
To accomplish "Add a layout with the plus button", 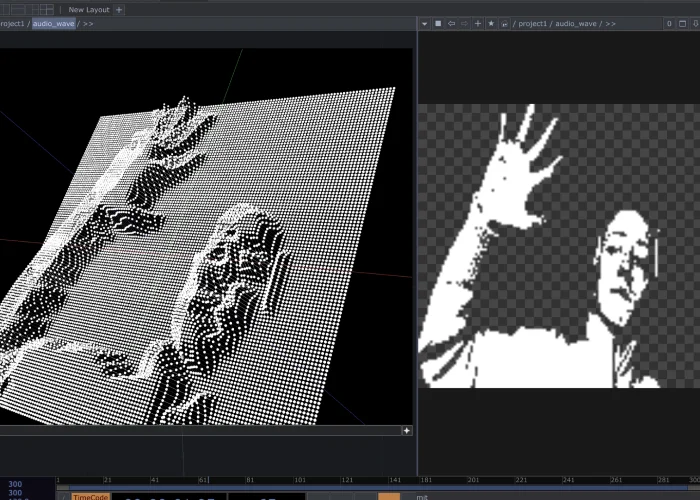I will [119, 9].
